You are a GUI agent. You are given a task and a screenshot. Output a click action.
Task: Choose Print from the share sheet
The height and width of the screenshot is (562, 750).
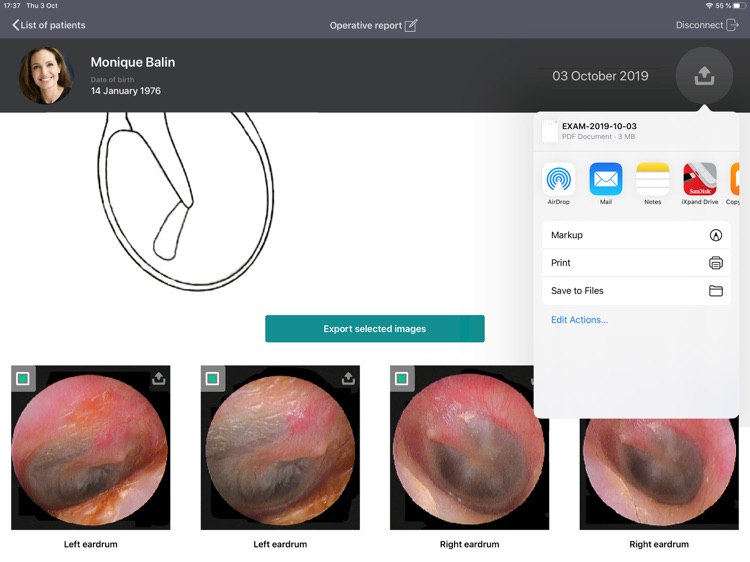636,263
